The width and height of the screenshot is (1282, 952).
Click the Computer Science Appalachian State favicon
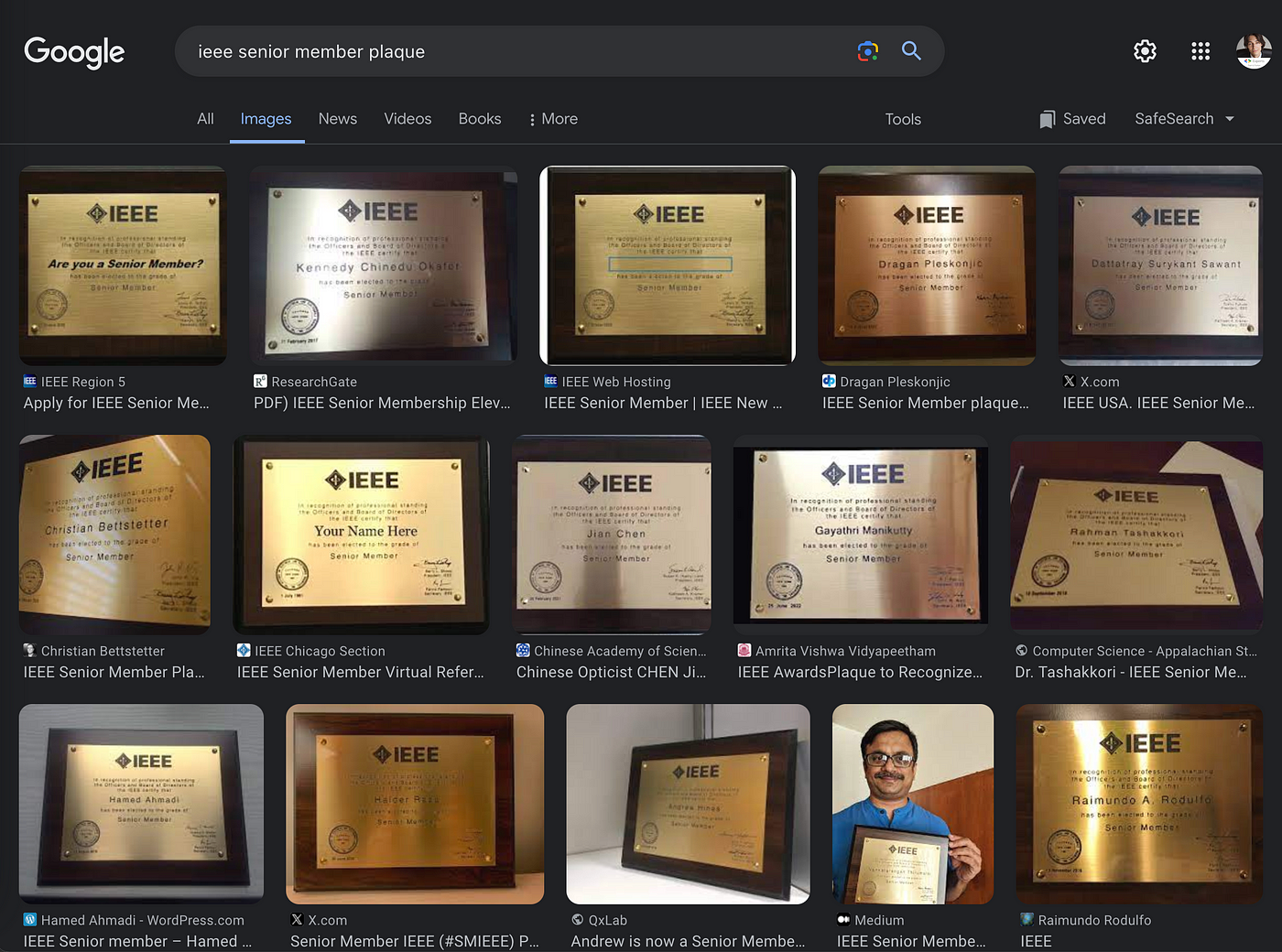point(1022,651)
